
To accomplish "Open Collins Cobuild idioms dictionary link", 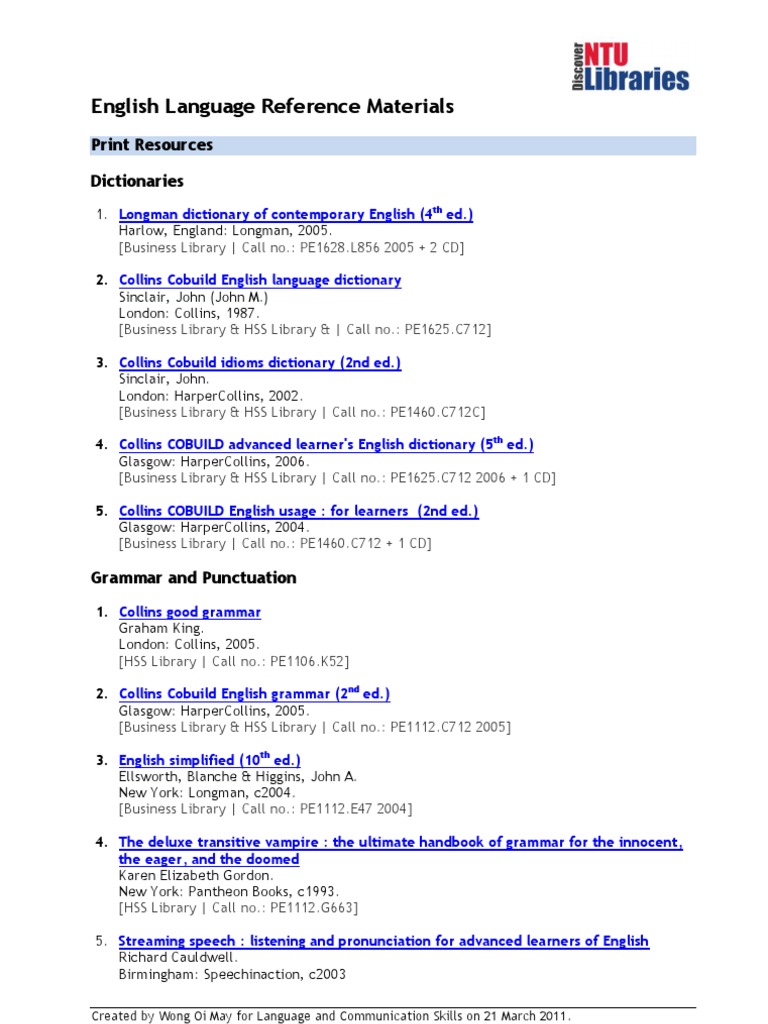I will click(260, 362).
